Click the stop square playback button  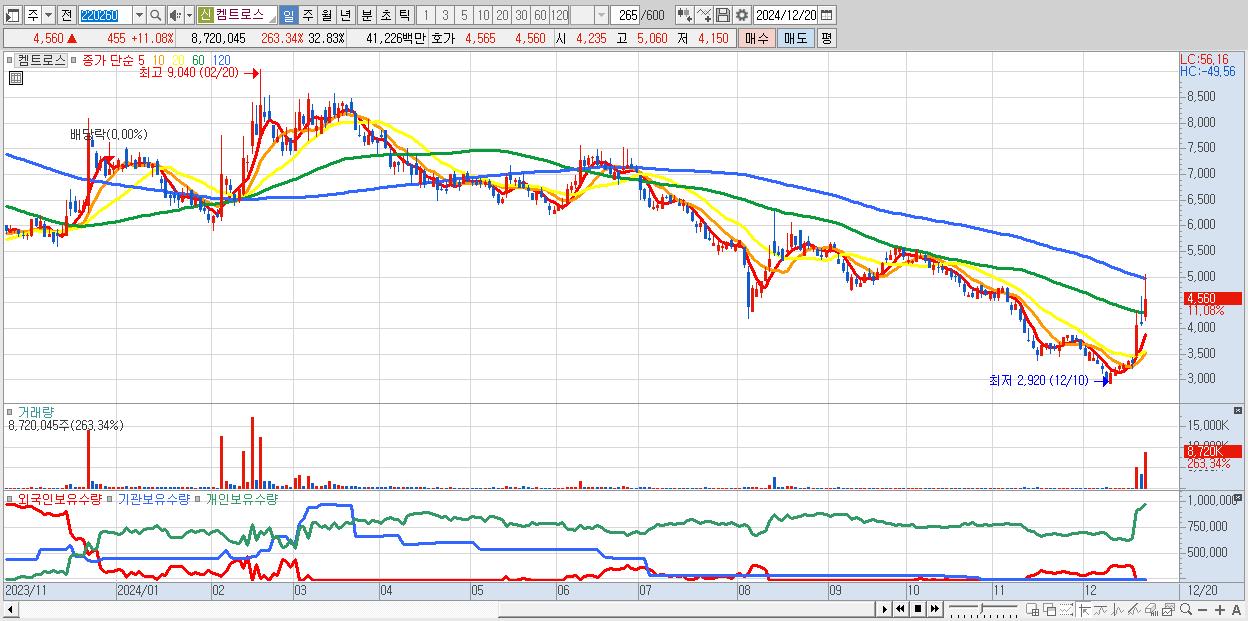pos(918,609)
